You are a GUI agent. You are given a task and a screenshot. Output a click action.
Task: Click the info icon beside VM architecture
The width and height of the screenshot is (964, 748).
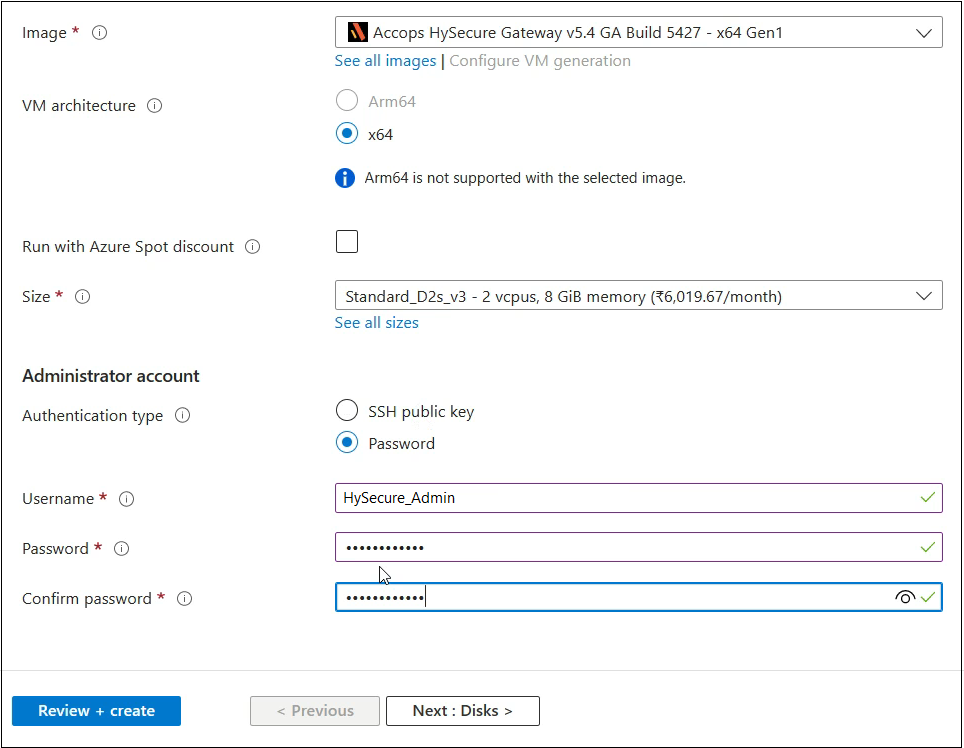point(154,106)
